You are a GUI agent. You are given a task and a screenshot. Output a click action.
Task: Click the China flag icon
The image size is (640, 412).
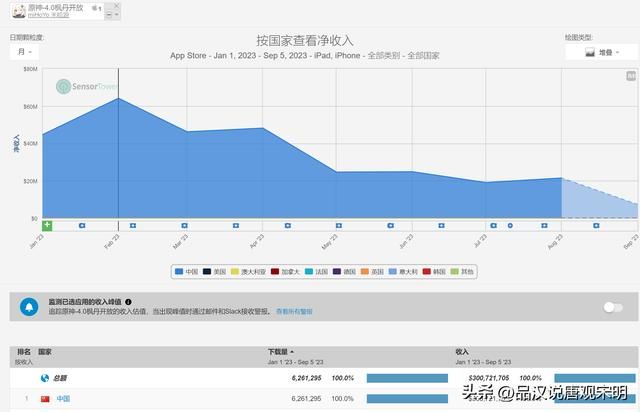click(x=45, y=399)
